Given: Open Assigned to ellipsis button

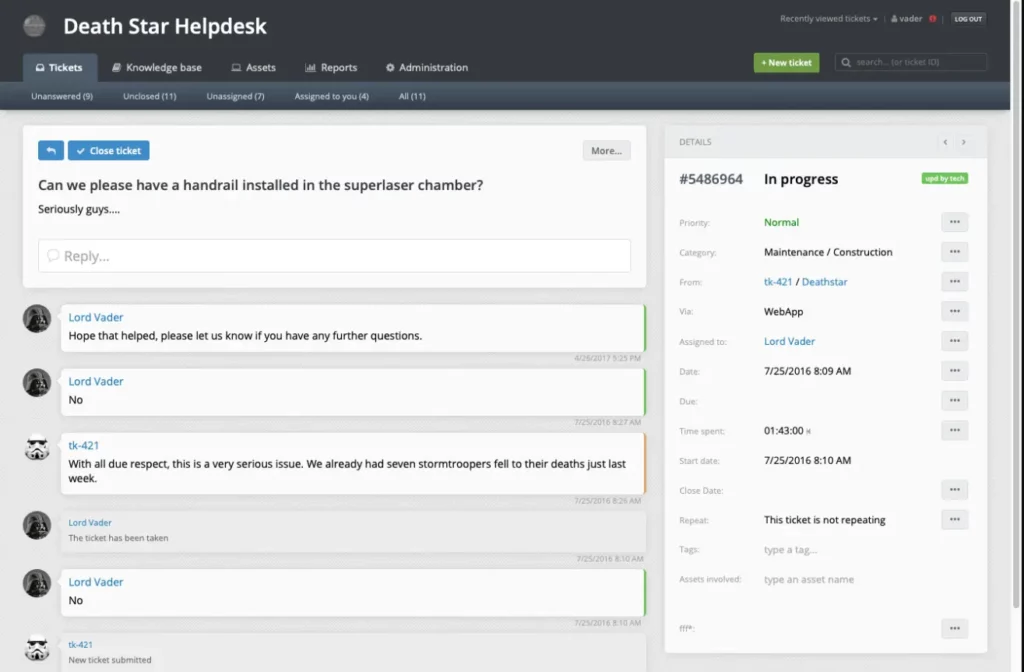Looking at the screenshot, I should coord(955,341).
